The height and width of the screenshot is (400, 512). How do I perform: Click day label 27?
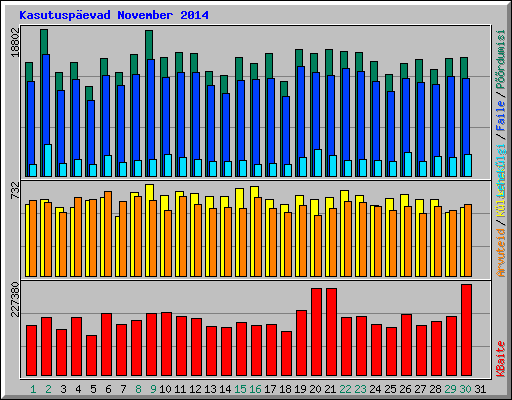(420, 389)
